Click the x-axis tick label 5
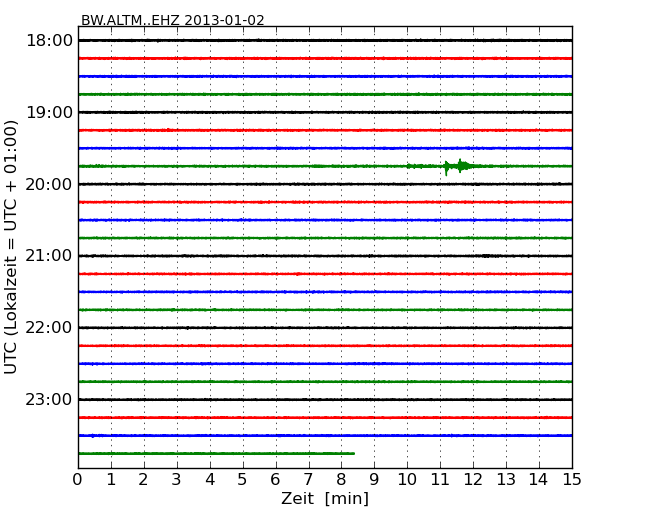The image size is (650, 520). (x=243, y=480)
